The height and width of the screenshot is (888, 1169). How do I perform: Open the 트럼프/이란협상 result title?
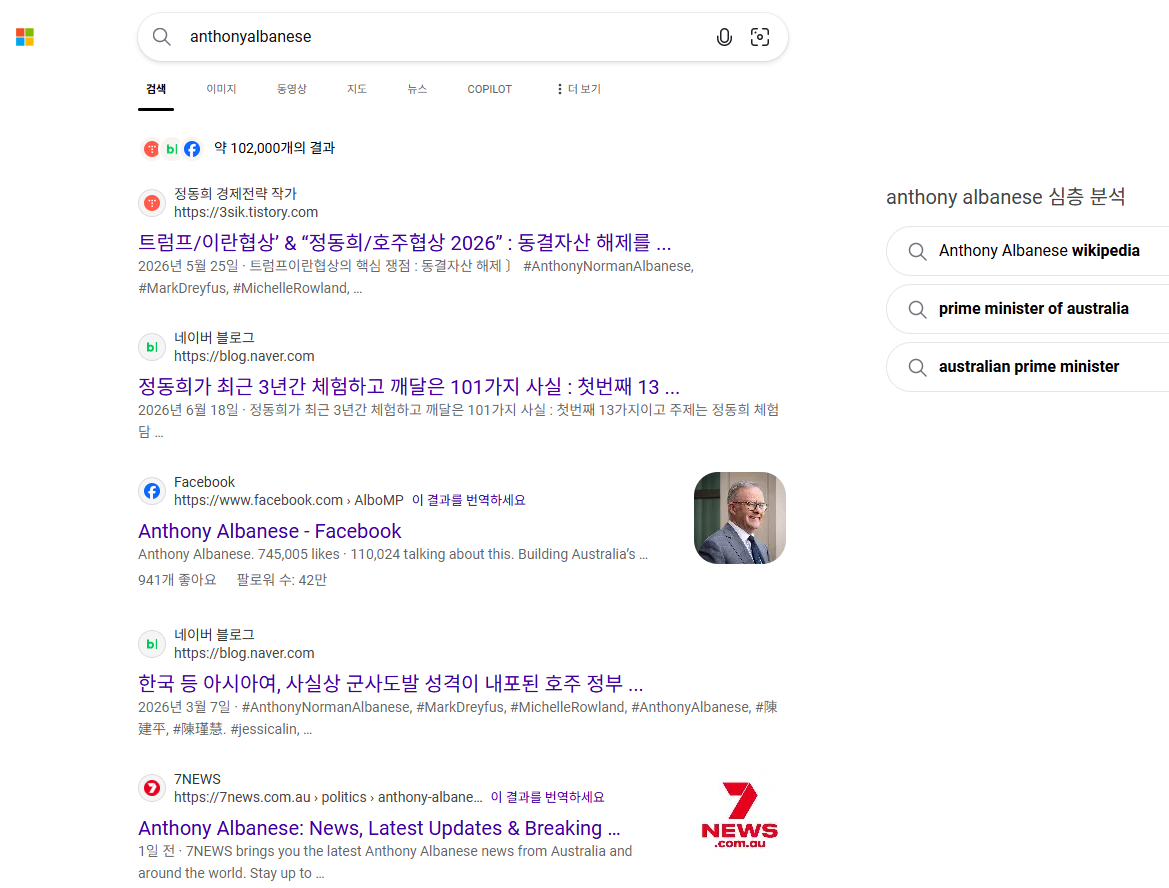404,242
